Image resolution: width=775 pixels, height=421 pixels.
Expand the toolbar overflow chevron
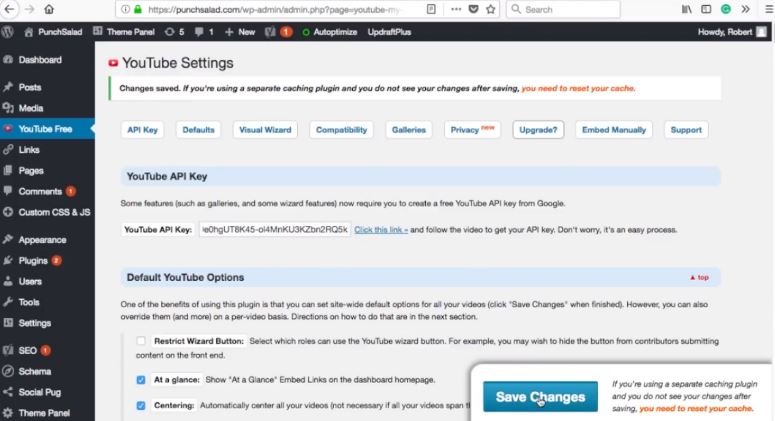point(745,9)
